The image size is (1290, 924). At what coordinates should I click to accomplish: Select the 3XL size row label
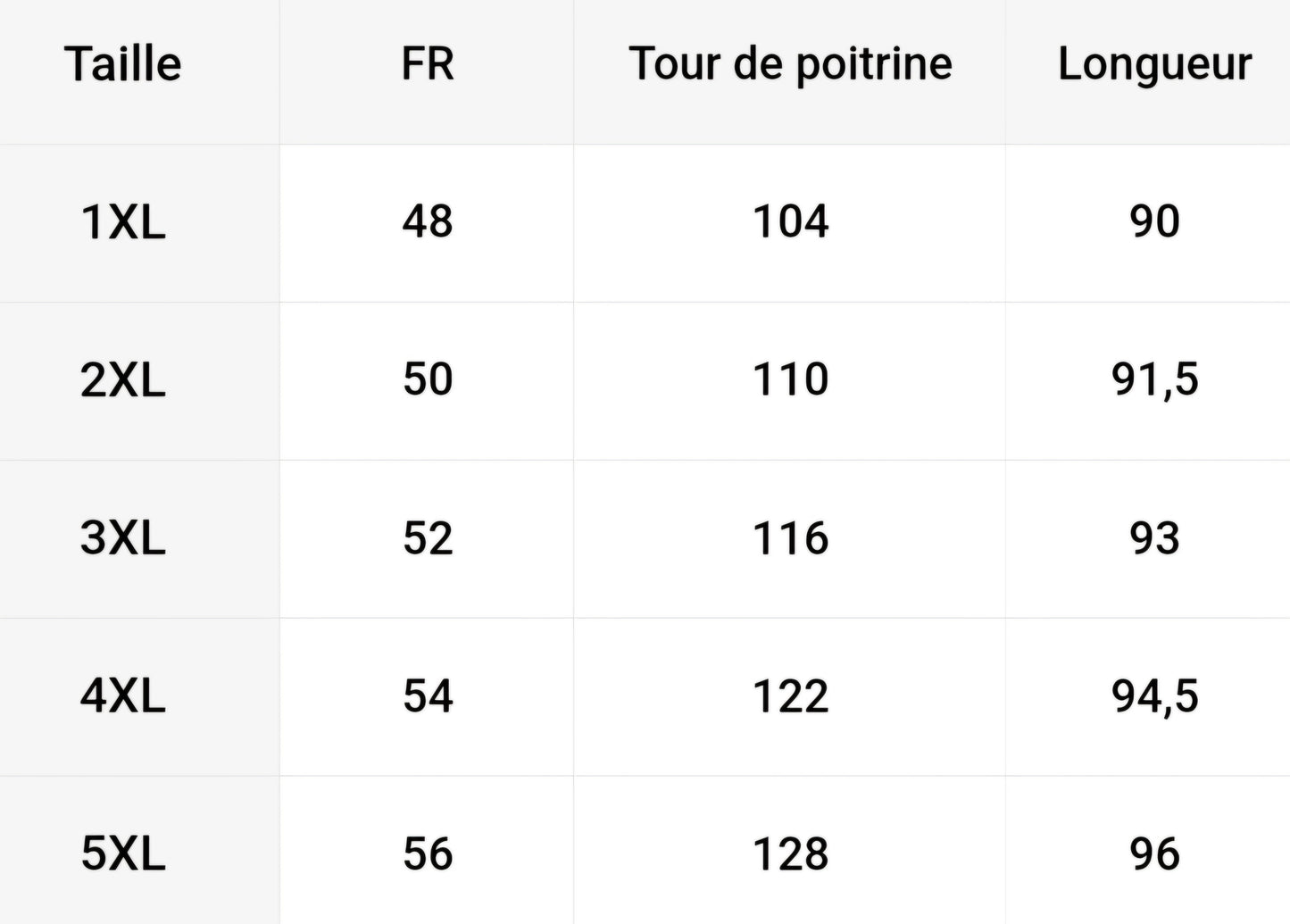click(x=123, y=537)
